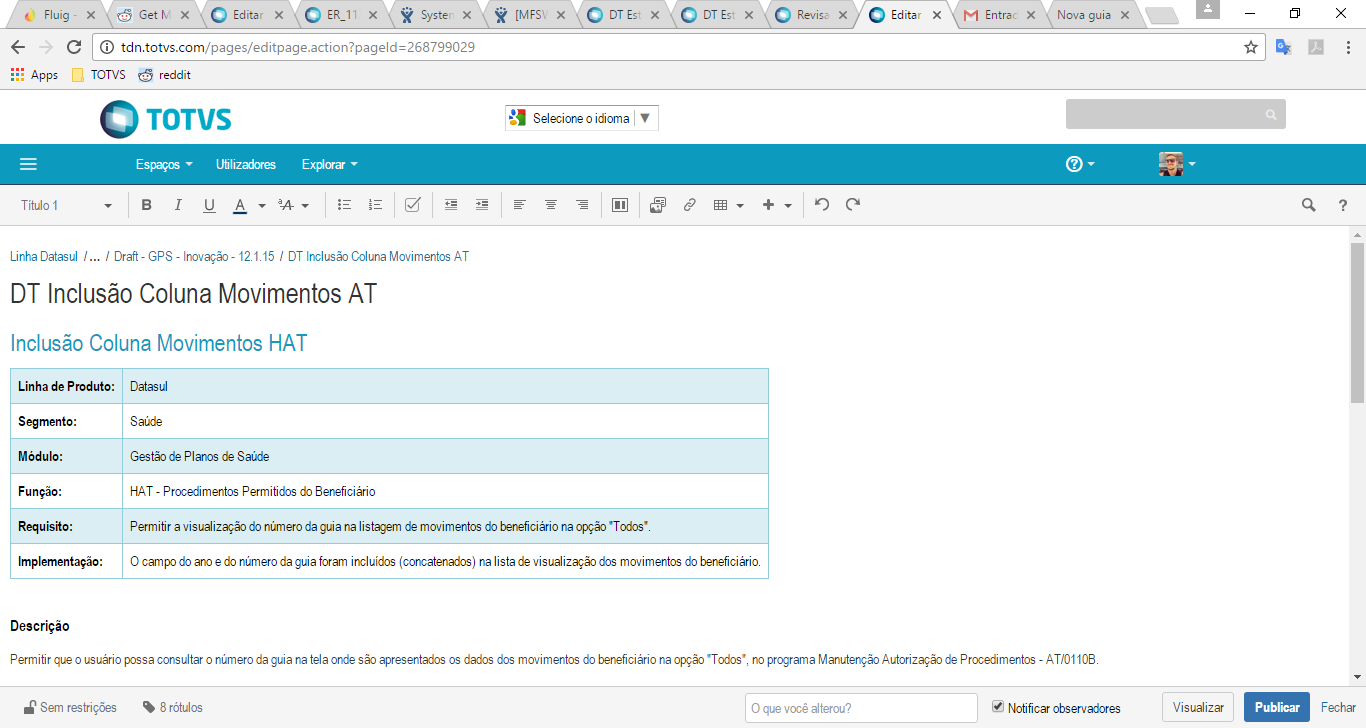Click the Publicar button
Image resolution: width=1366 pixels, height=728 pixels.
coord(1277,707)
